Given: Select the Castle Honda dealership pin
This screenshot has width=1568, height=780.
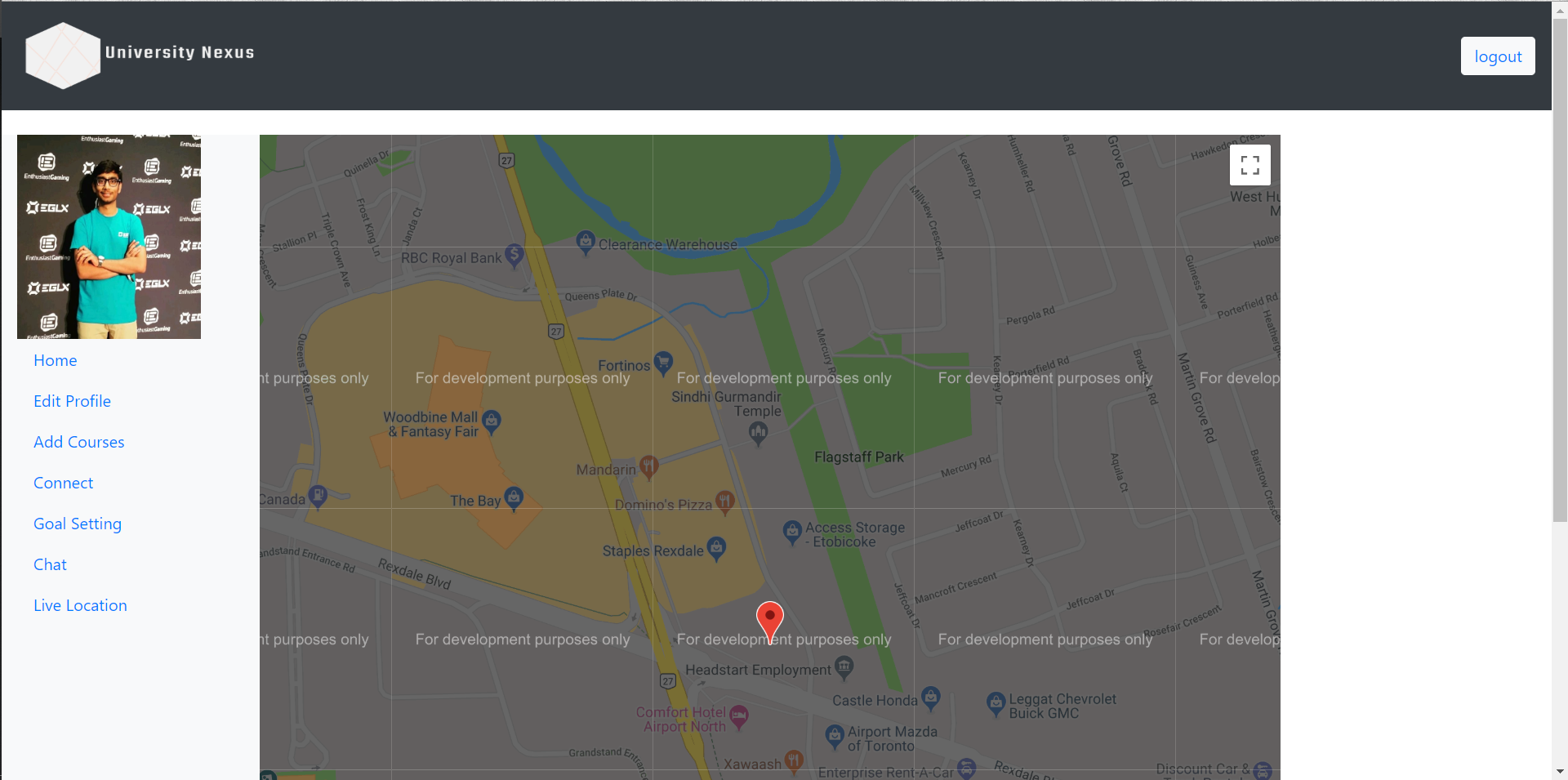Looking at the screenshot, I should pos(930,698).
